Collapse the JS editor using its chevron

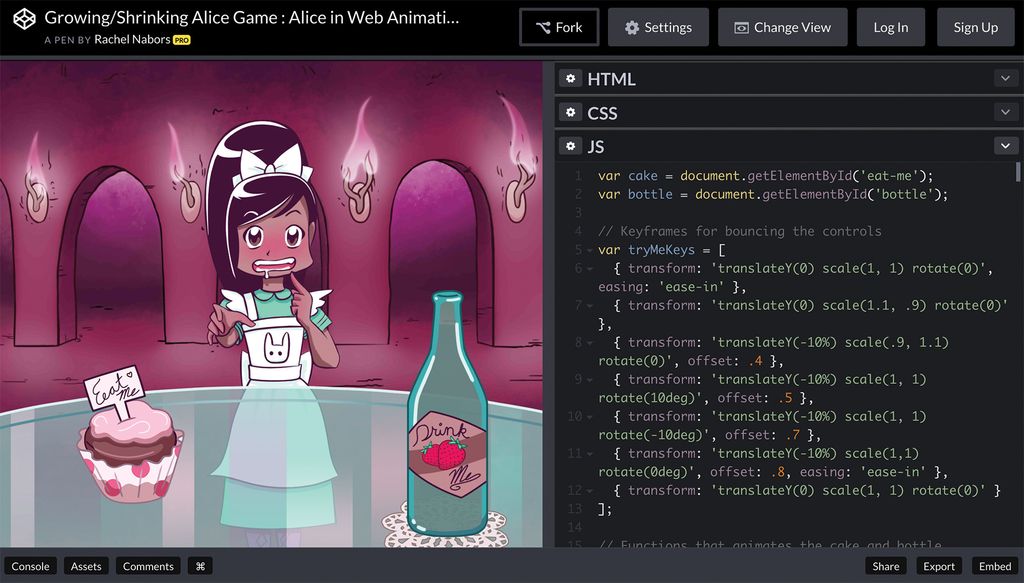click(x=1005, y=146)
